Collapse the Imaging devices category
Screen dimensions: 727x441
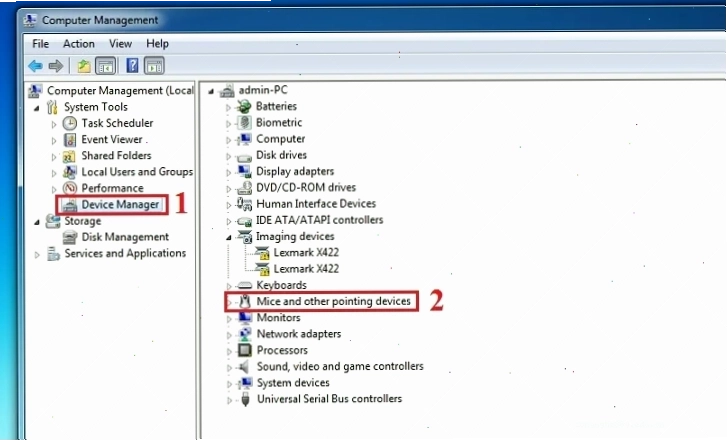[229, 237]
